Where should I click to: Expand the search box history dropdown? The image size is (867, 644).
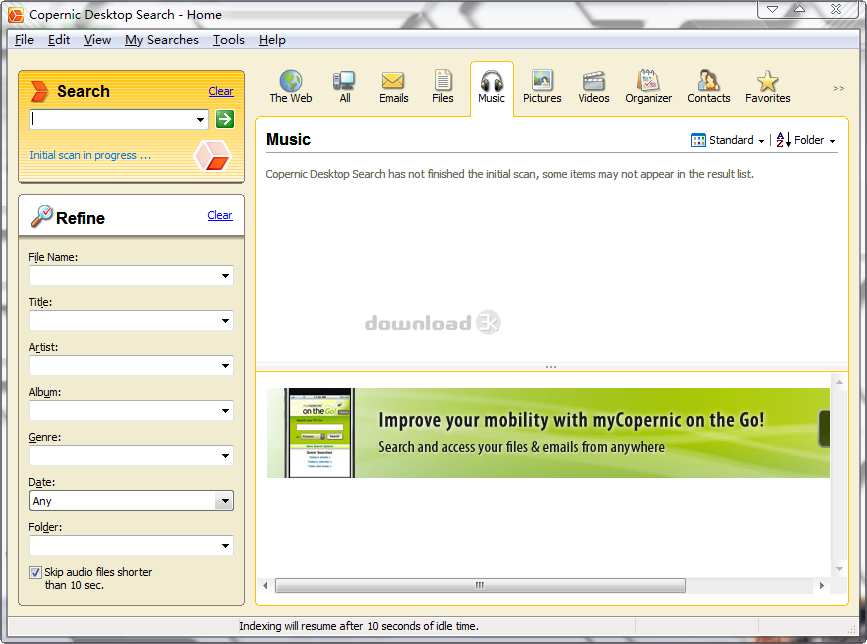[200, 119]
